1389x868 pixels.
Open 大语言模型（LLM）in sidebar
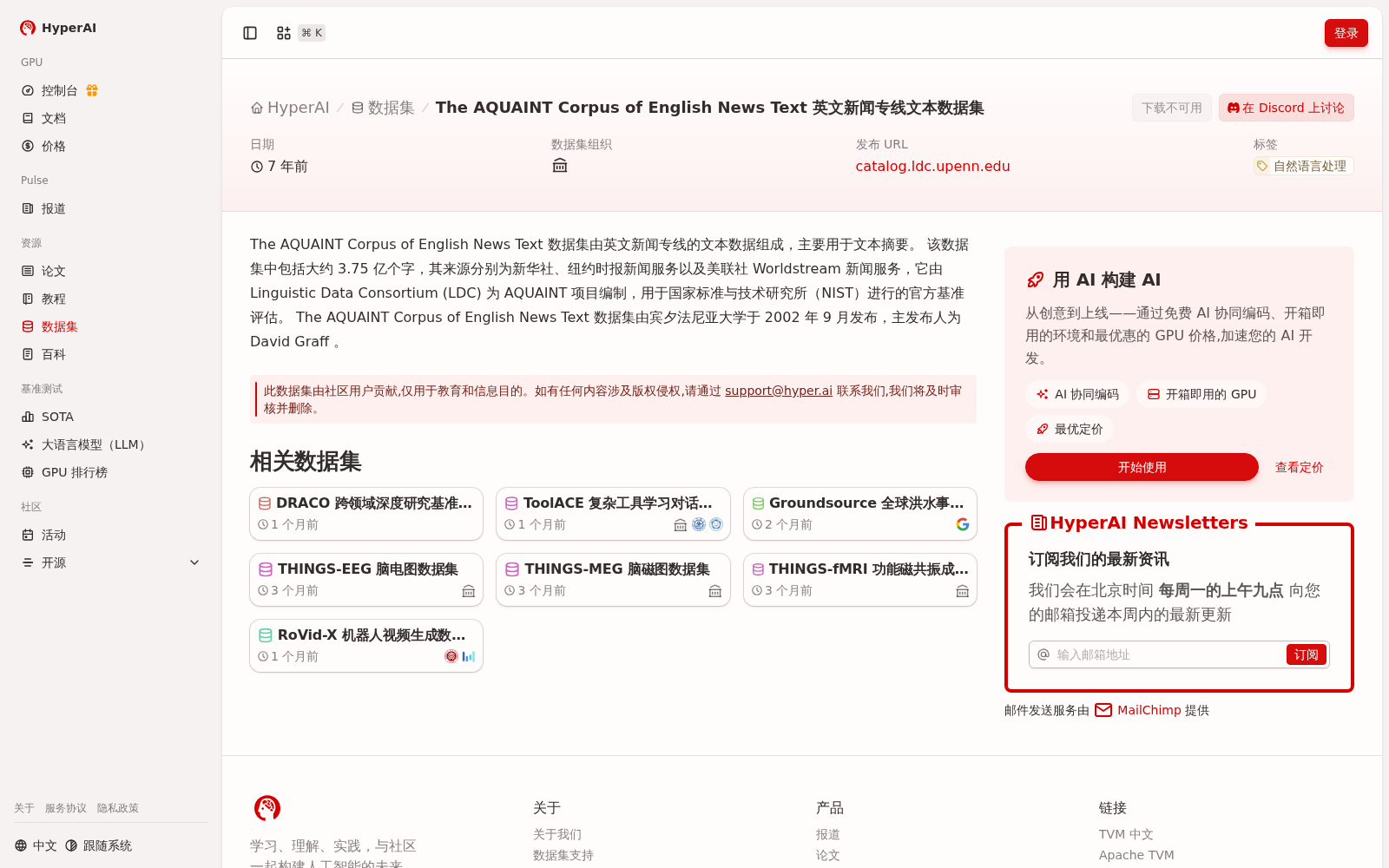click(95, 444)
